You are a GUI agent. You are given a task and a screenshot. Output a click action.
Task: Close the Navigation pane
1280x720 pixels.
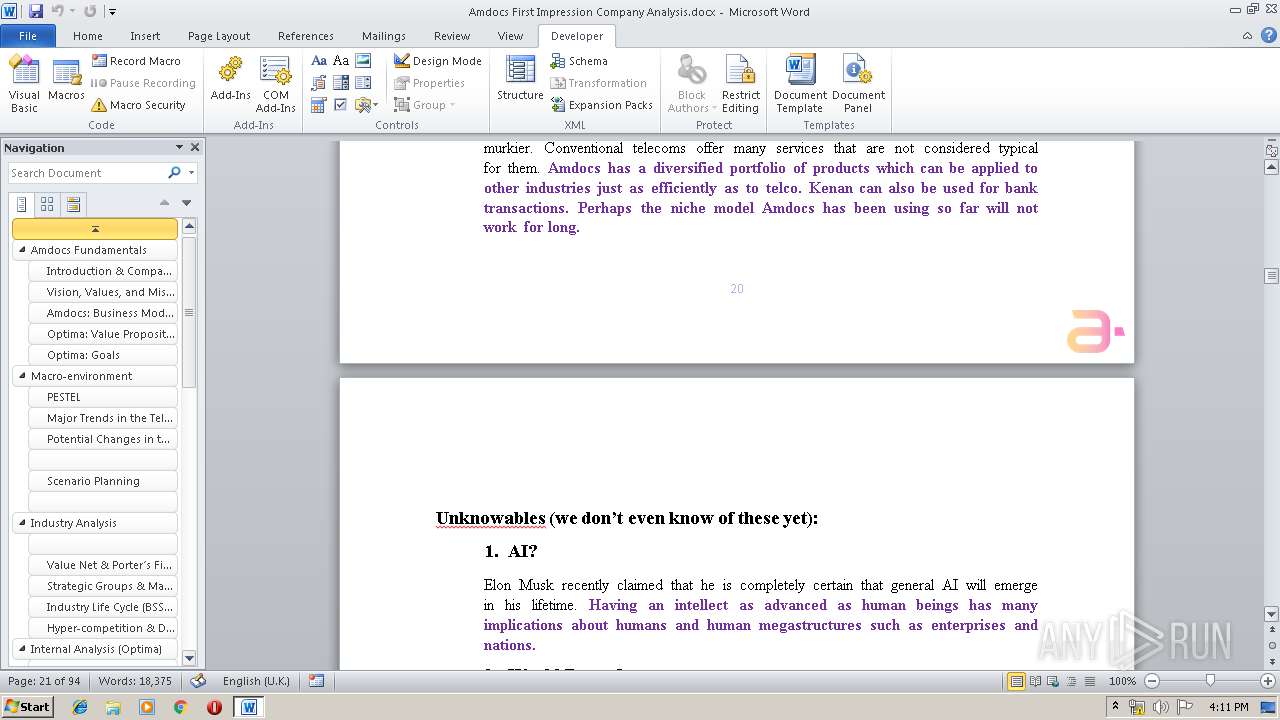[195, 147]
